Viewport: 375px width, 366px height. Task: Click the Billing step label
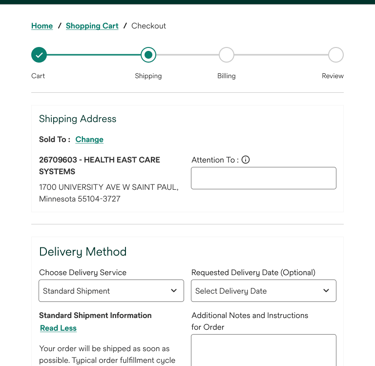[226, 76]
